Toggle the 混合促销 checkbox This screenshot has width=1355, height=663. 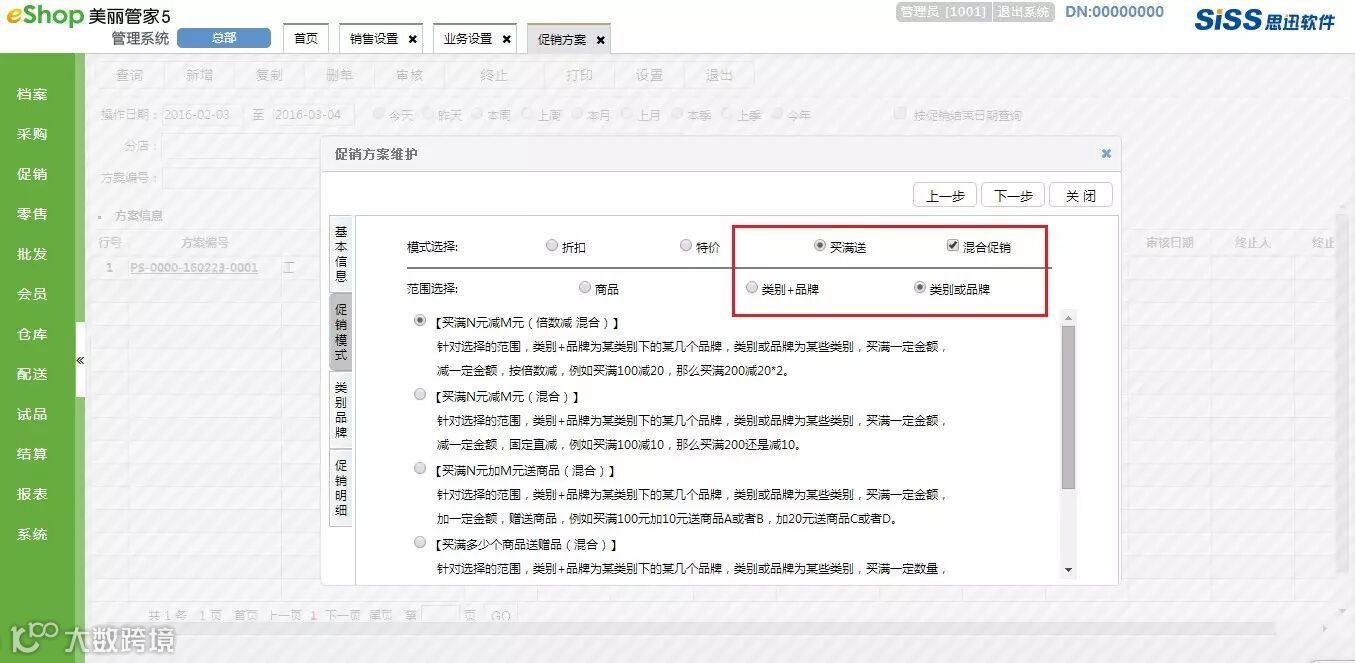click(953, 246)
